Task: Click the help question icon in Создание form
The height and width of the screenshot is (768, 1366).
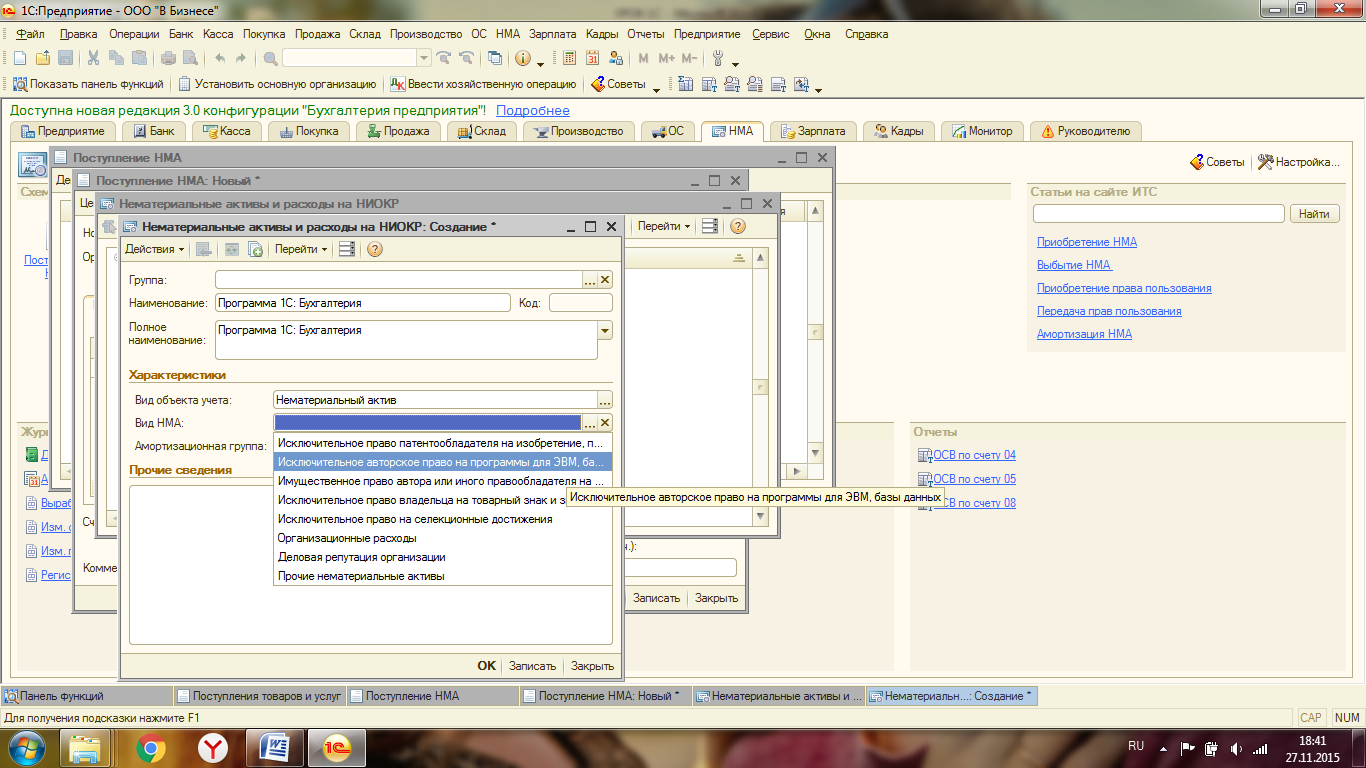Action: pos(375,249)
